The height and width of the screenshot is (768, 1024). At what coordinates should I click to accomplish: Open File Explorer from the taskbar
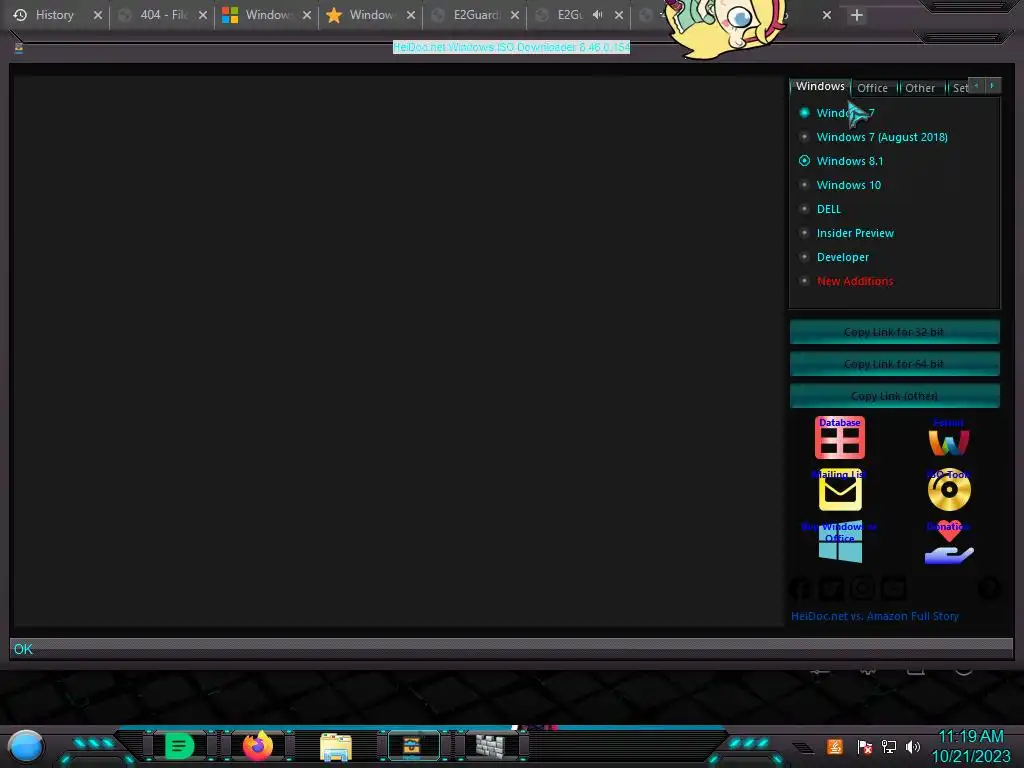coord(336,747)
